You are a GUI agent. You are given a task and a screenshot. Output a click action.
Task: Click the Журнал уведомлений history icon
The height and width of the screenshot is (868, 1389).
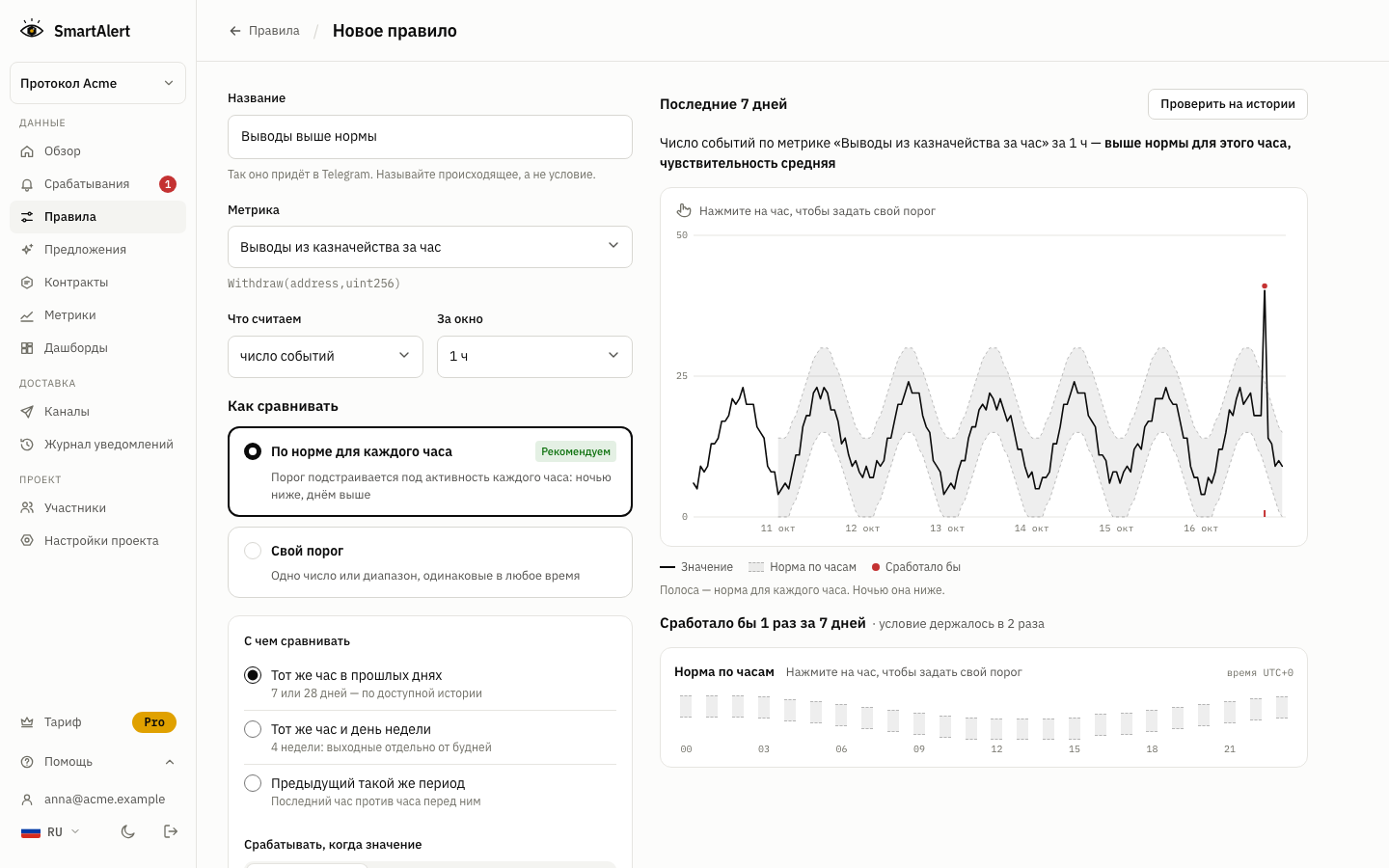click(27, 445)
